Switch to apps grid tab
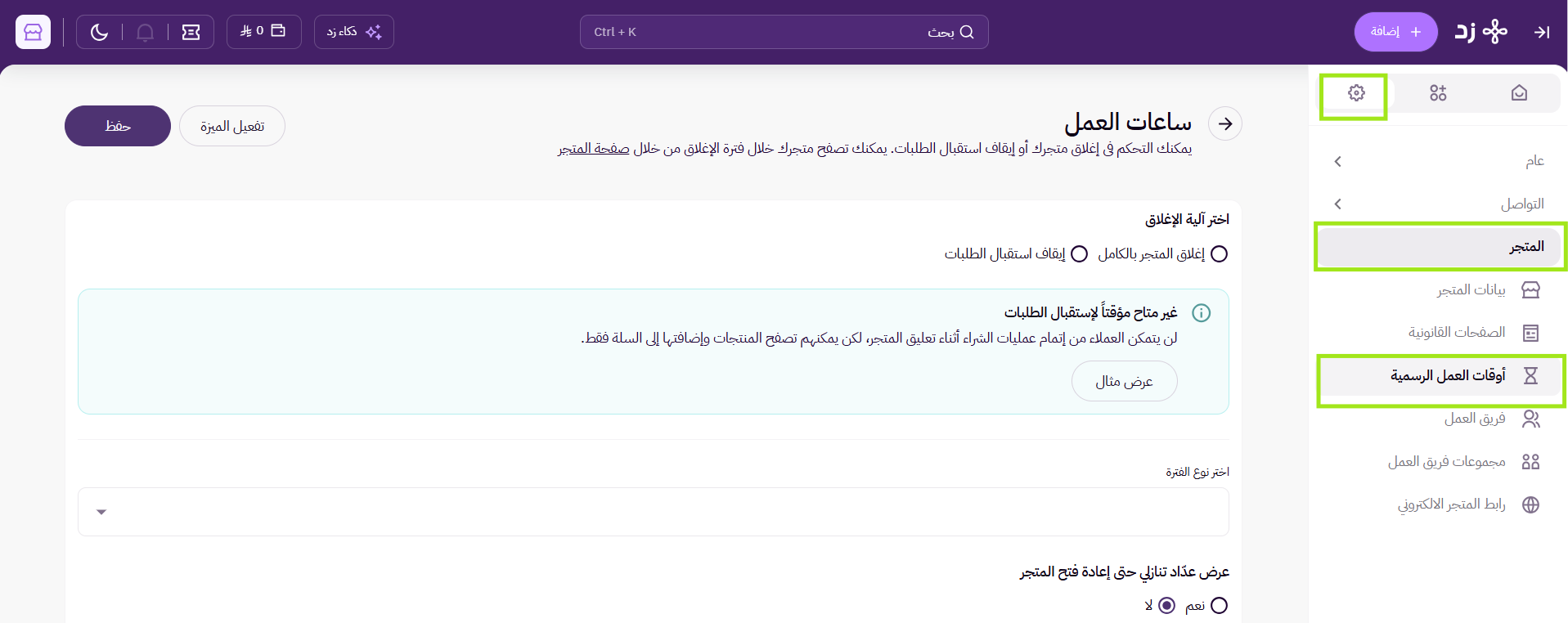The width and height of the screenshot is (1568, 623). pyautogui.click(x=1438, y=93)
